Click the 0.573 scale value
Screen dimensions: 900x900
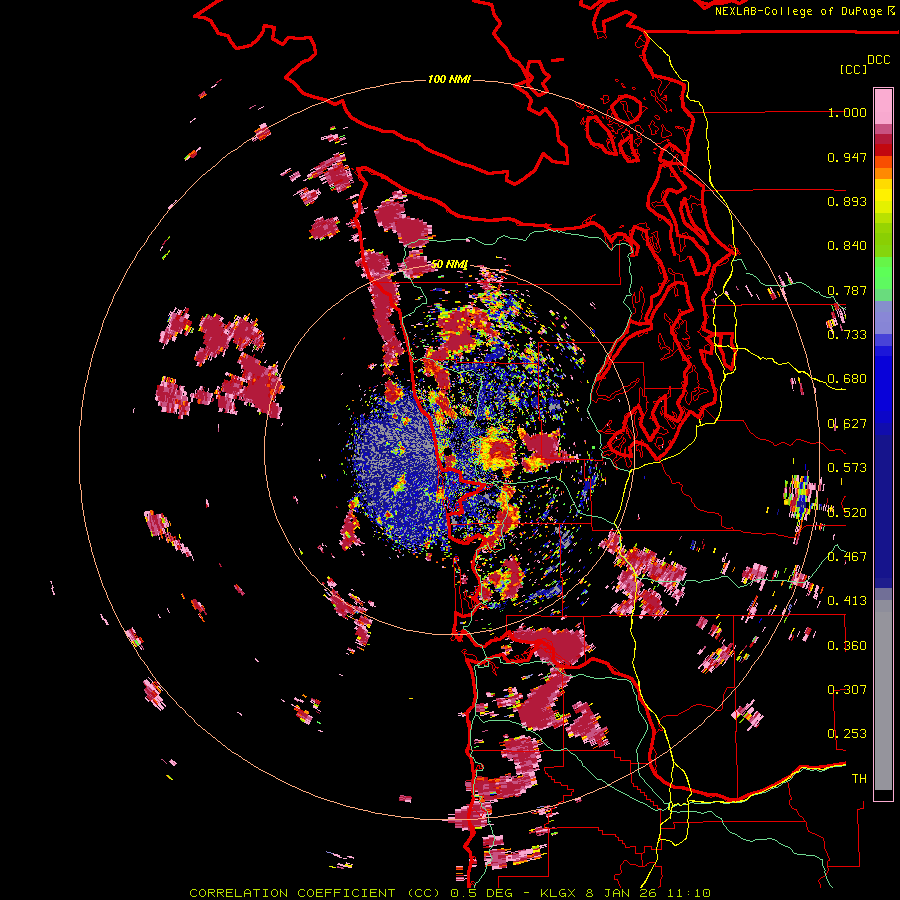click(x=847, y=468)
